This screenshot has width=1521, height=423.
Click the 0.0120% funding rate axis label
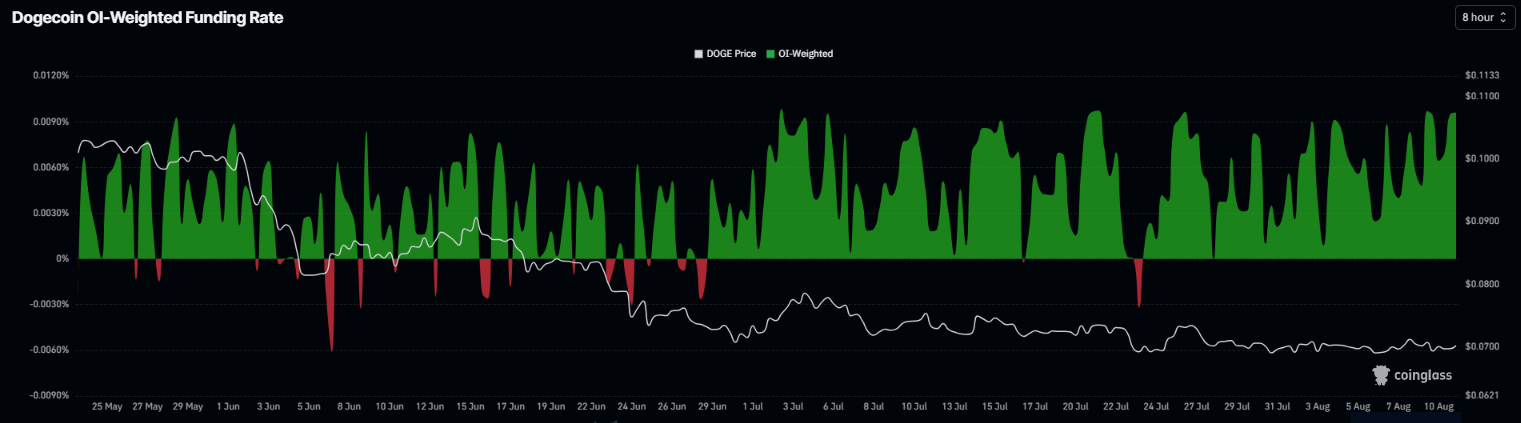click(x=49, y=76)
